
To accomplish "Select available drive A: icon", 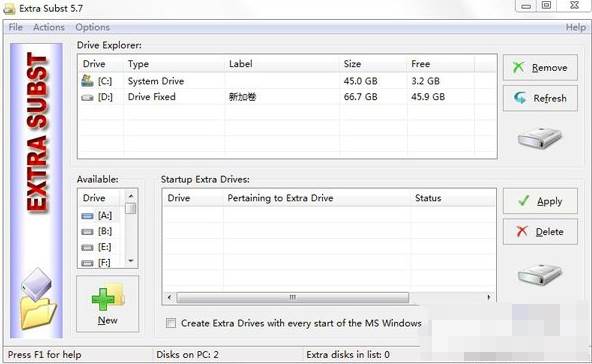I will [87, 216].
